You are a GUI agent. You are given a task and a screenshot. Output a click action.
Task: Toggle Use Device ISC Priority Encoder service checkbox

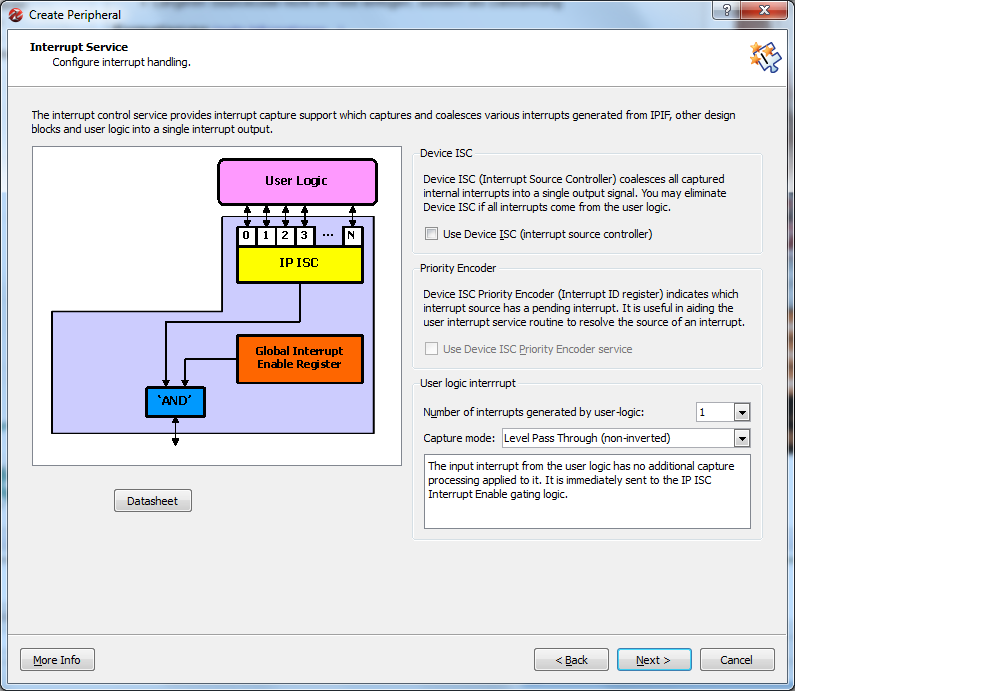tap(431, 348)
